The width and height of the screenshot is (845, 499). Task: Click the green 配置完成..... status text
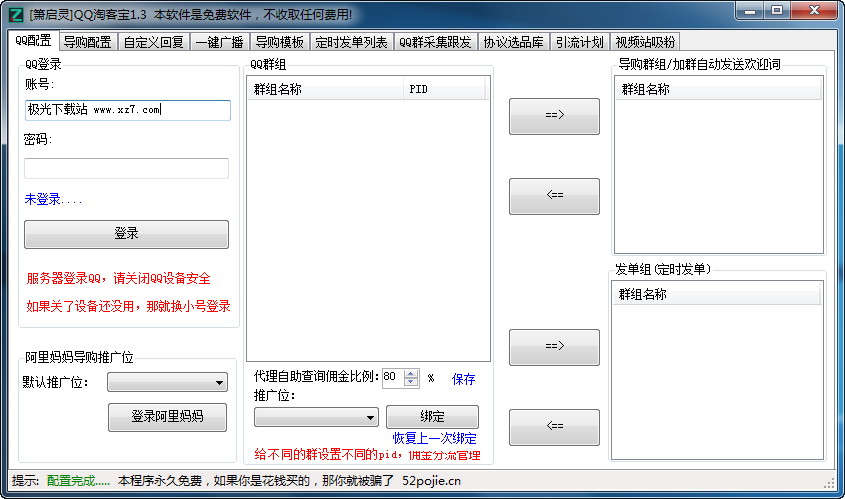click(78, 481)
